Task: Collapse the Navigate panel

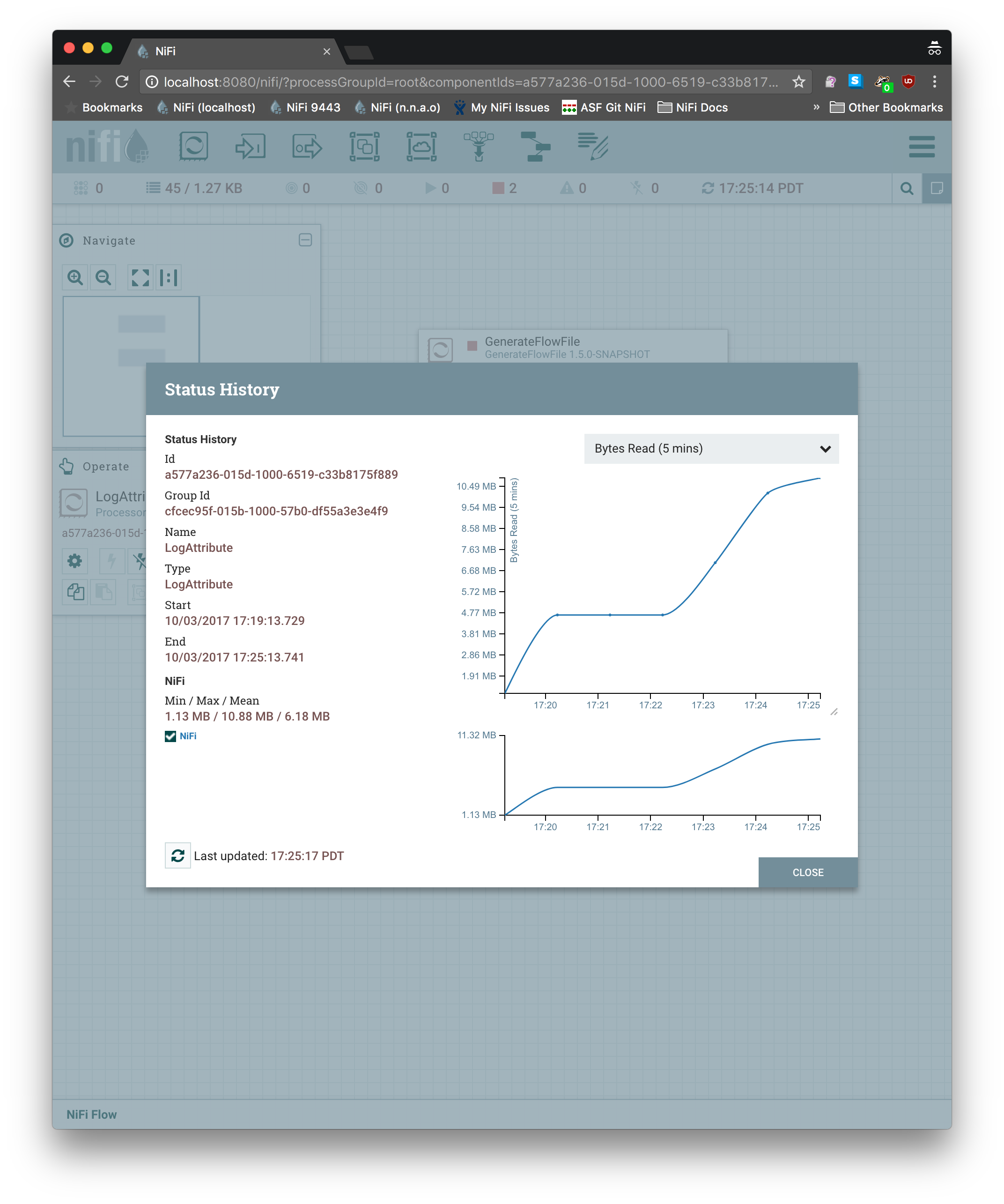Action: point(305,240)
